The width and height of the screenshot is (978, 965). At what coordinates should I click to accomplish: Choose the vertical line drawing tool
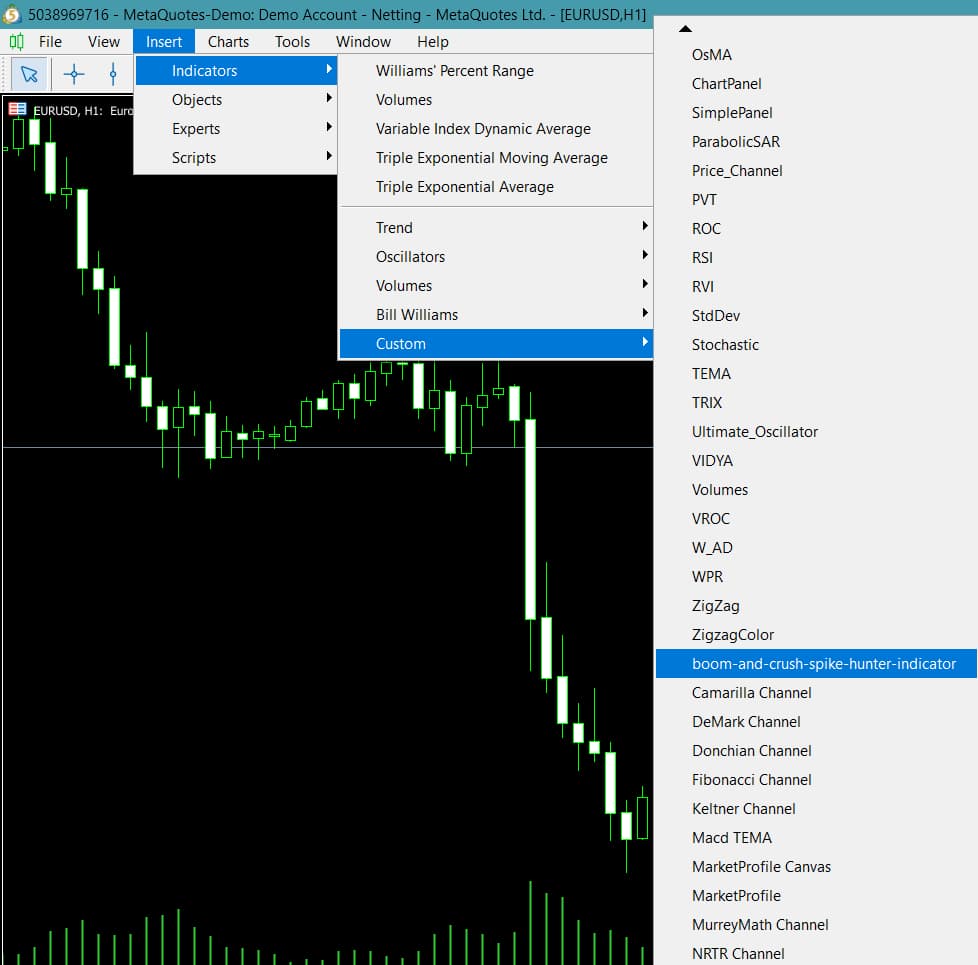[x=113, y=74]
